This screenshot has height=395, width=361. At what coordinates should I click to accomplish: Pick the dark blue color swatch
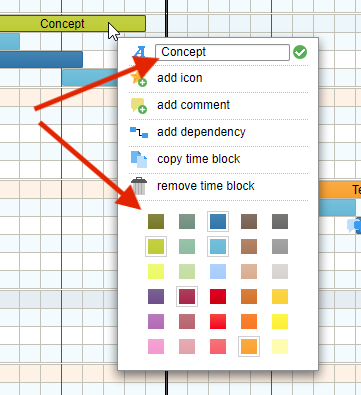tap(218, 221)
